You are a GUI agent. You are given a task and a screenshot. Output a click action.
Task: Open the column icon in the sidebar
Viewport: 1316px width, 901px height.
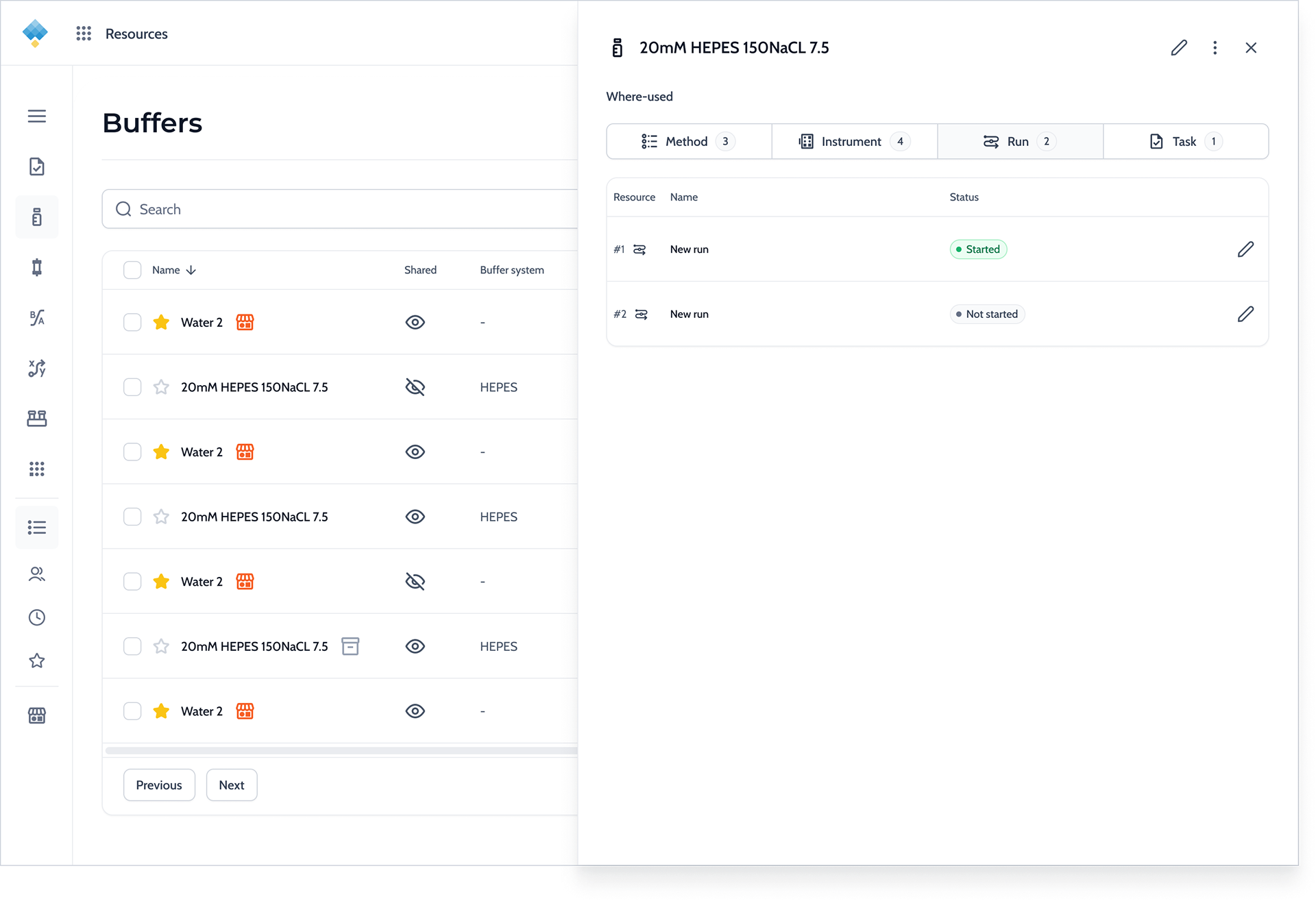[37, 267]
